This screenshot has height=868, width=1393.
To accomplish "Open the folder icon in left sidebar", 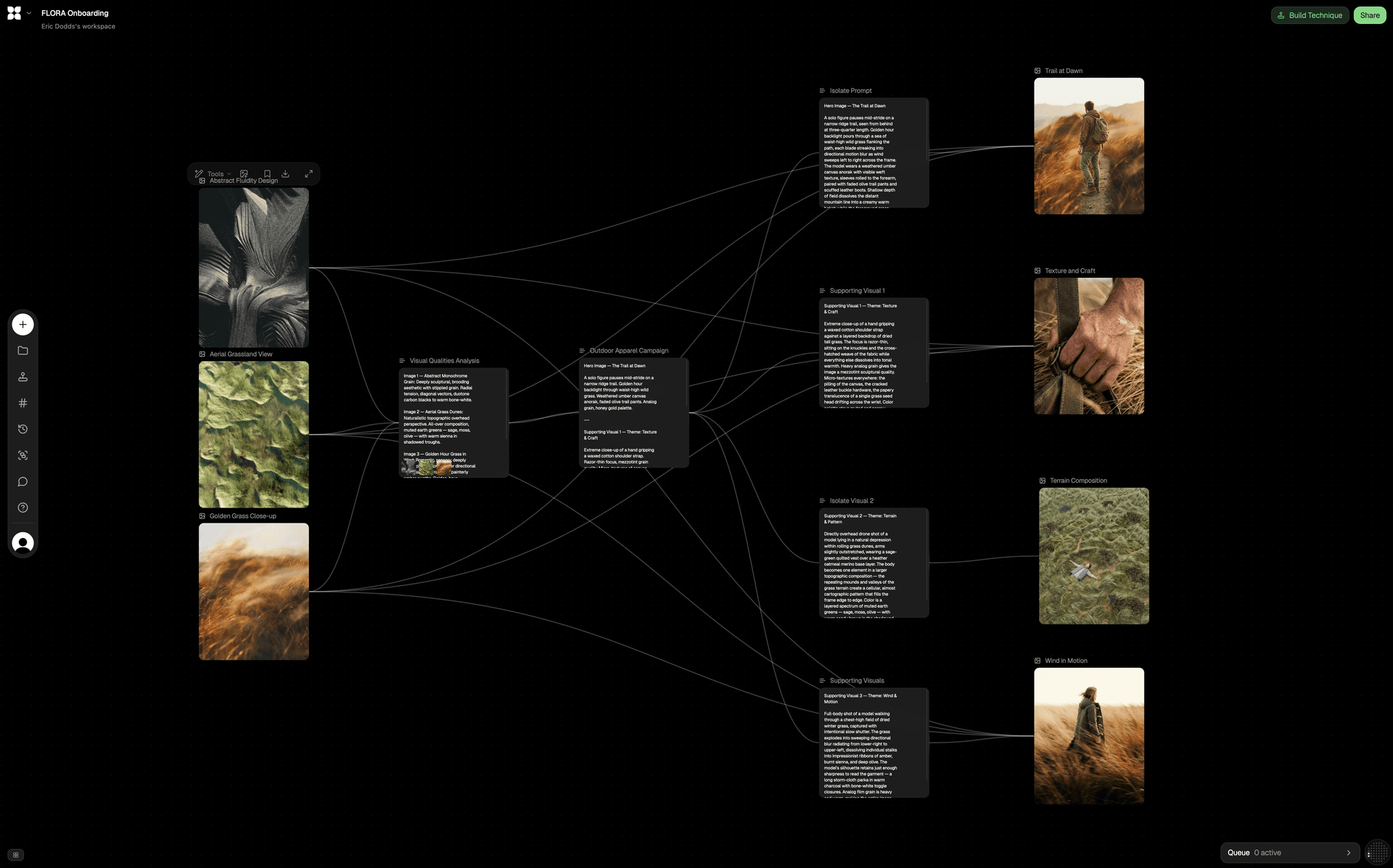I will pyautogui.click(x=22, y=351).
